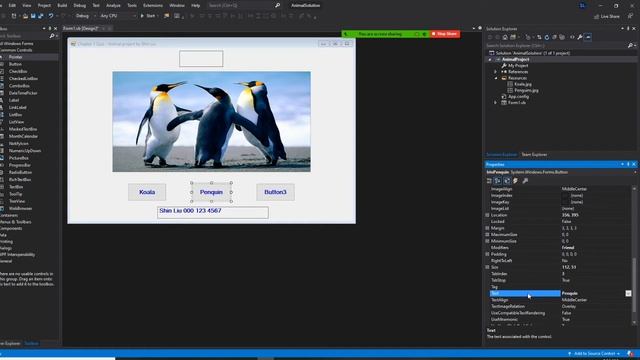Click the Toolbox search magnifier icon
Image resolution: width=640 pixels, height=360 pixels.
pyautogui.click(x=52, y=36)
